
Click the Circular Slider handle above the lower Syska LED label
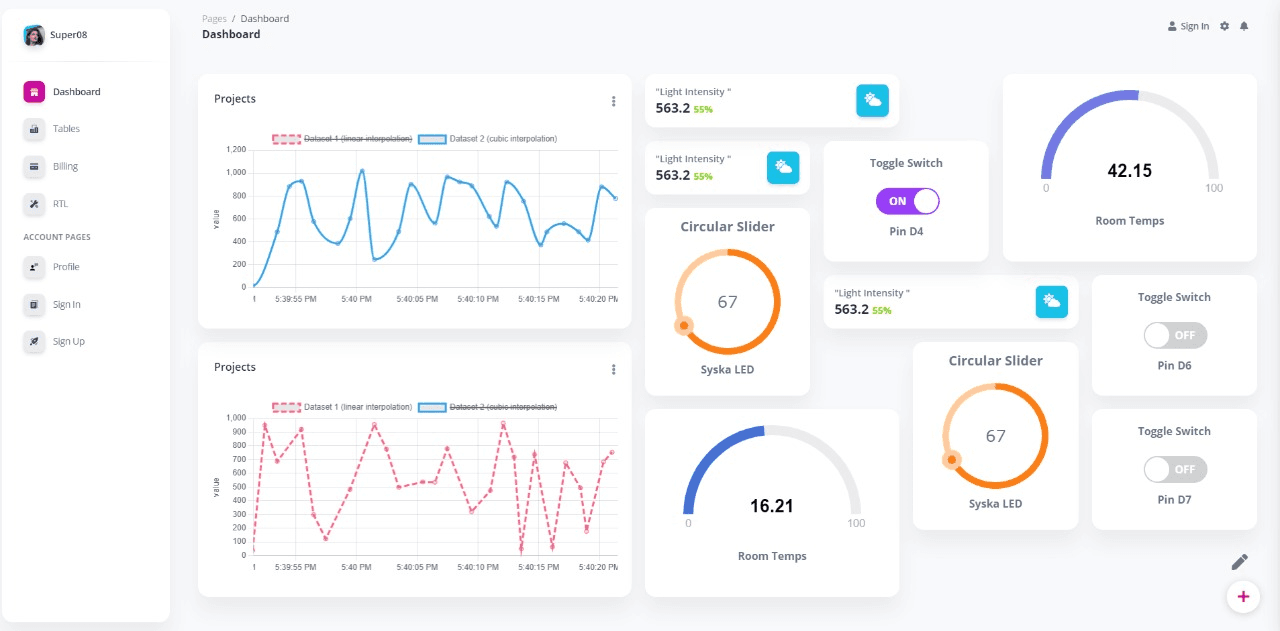(x=952, y=459)
